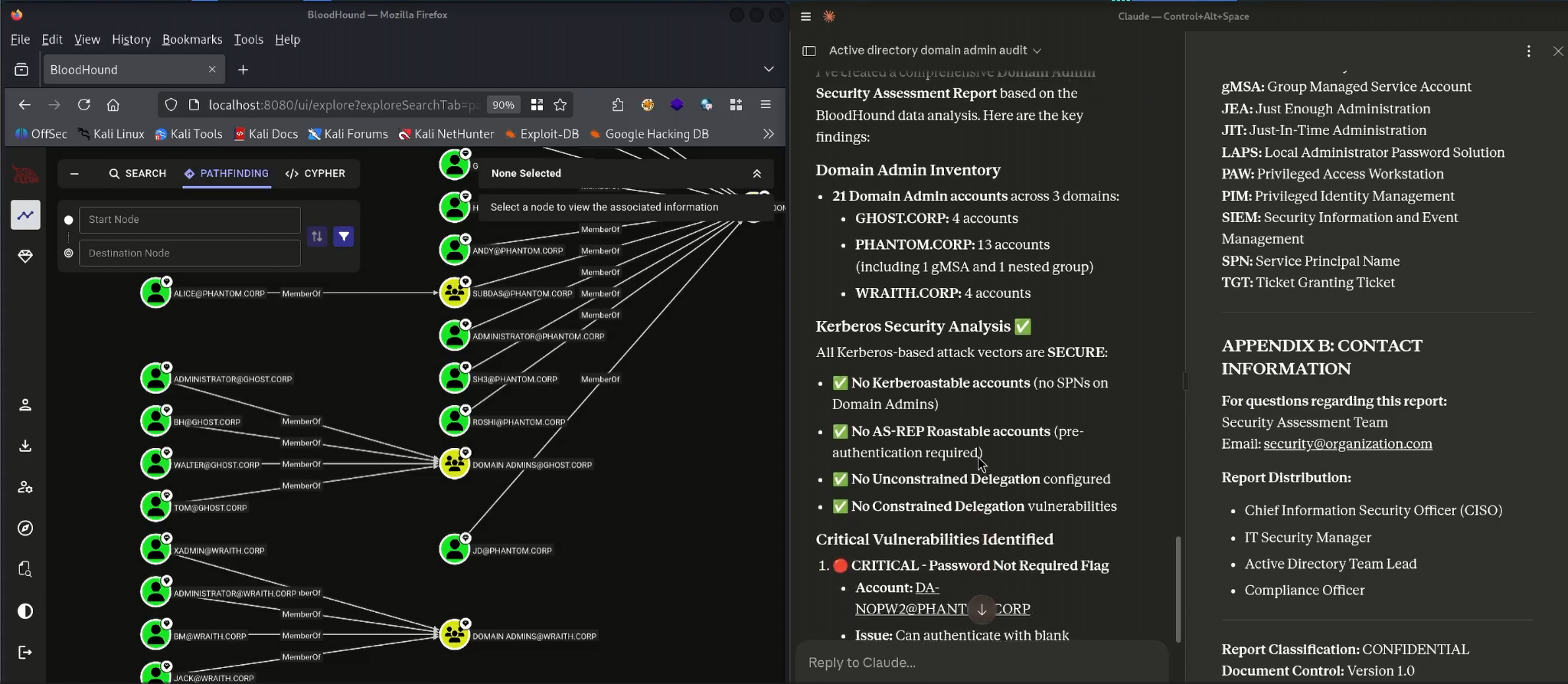Image resolution: width=1568 pixels, height=684 pixels.
Task: Open the Bookmarks menu
Action: pos(191,40)
